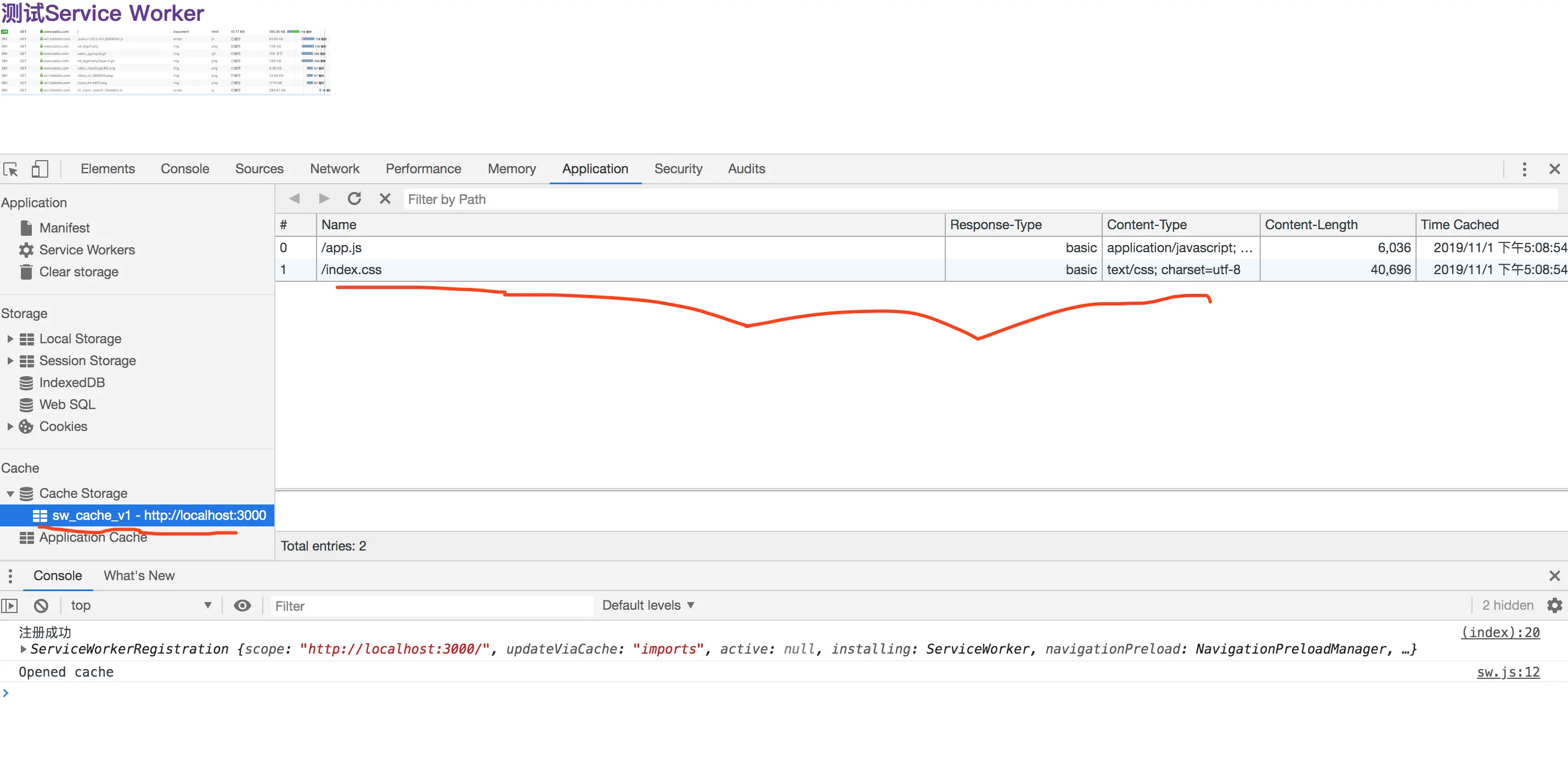1568x760 pixels.
Task: Click the Local Storage grid icon
Action: tap(27, 339)
